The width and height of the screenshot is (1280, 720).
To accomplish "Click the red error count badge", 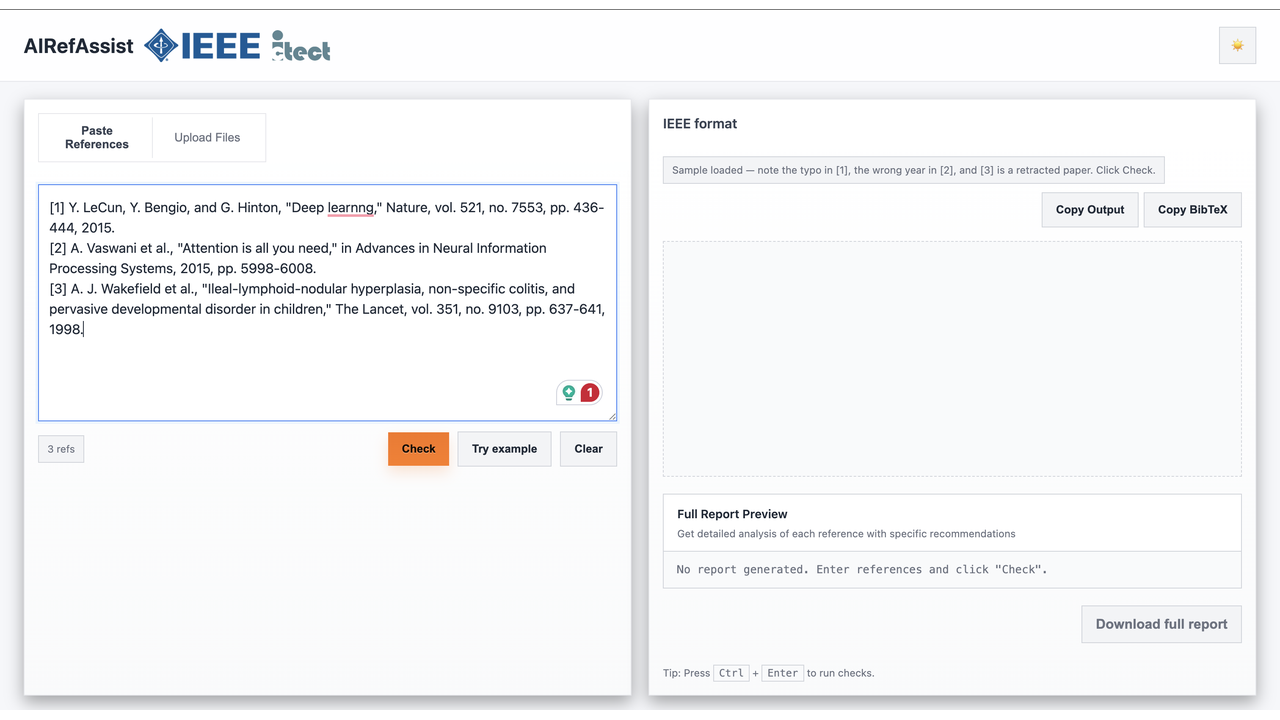I will coord(590,393).
